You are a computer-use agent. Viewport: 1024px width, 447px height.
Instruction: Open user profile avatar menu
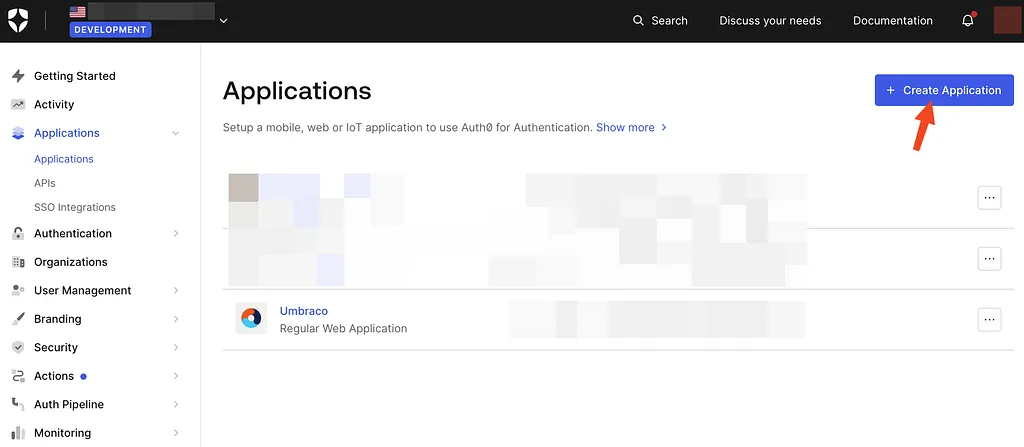(x=1007, y=20)
